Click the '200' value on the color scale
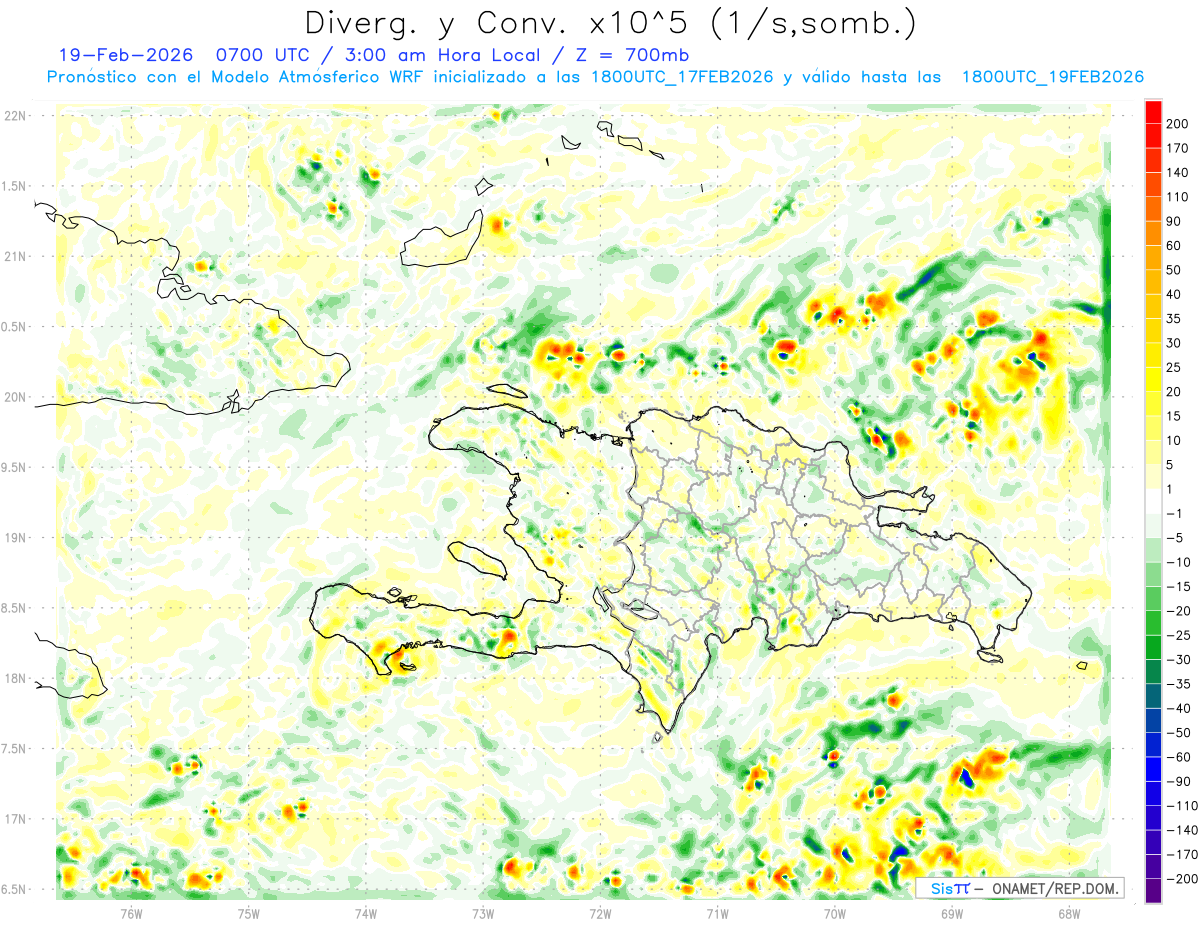 pyautogui.click(x=1178, y=124)
